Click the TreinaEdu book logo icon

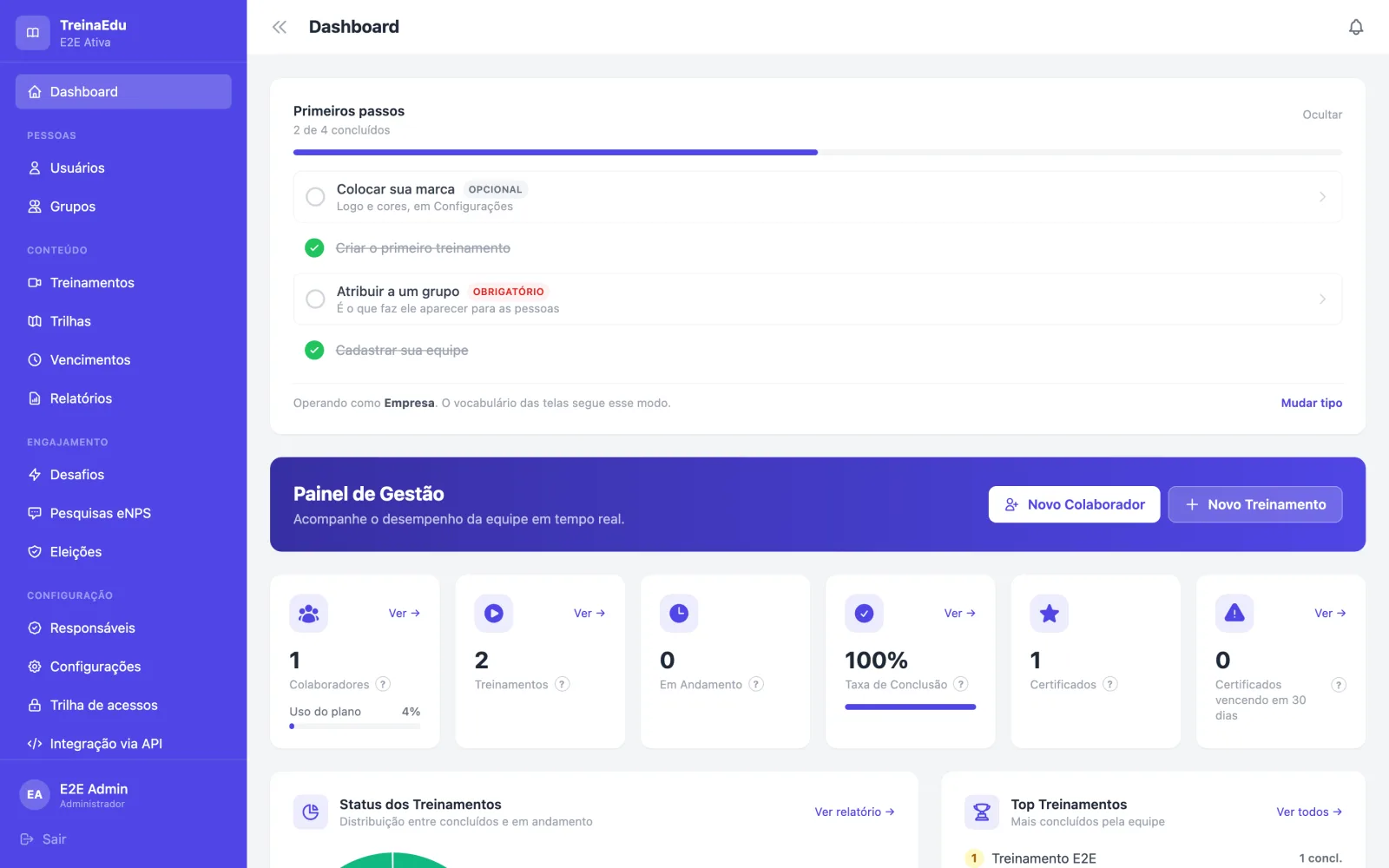pyautogui.click(x=33, y=33)
